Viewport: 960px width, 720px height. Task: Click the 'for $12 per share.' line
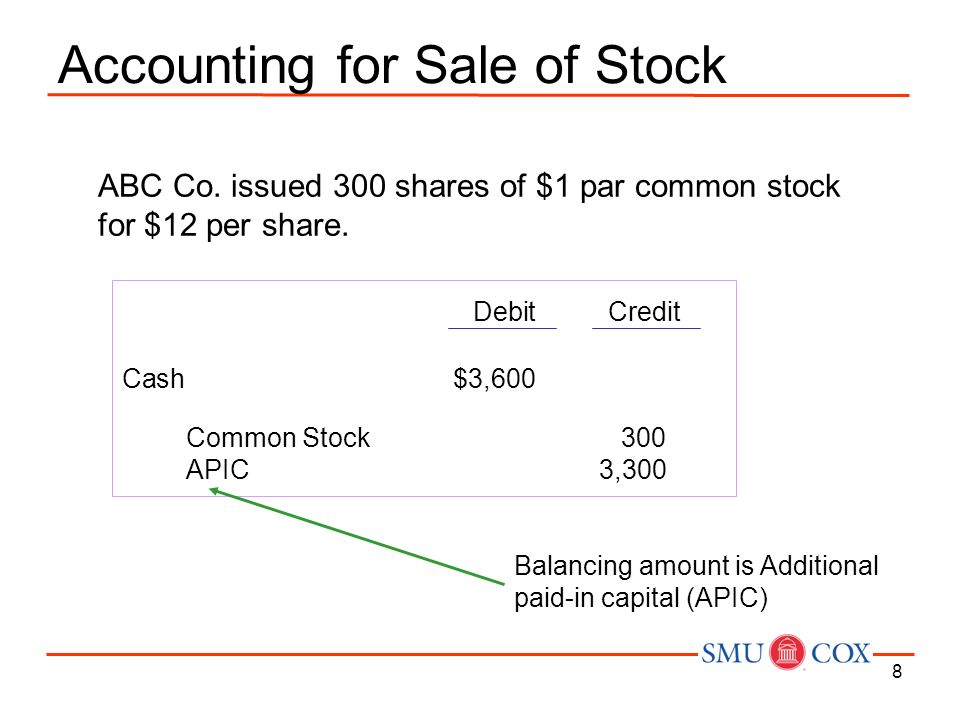(x=223, y=225)
